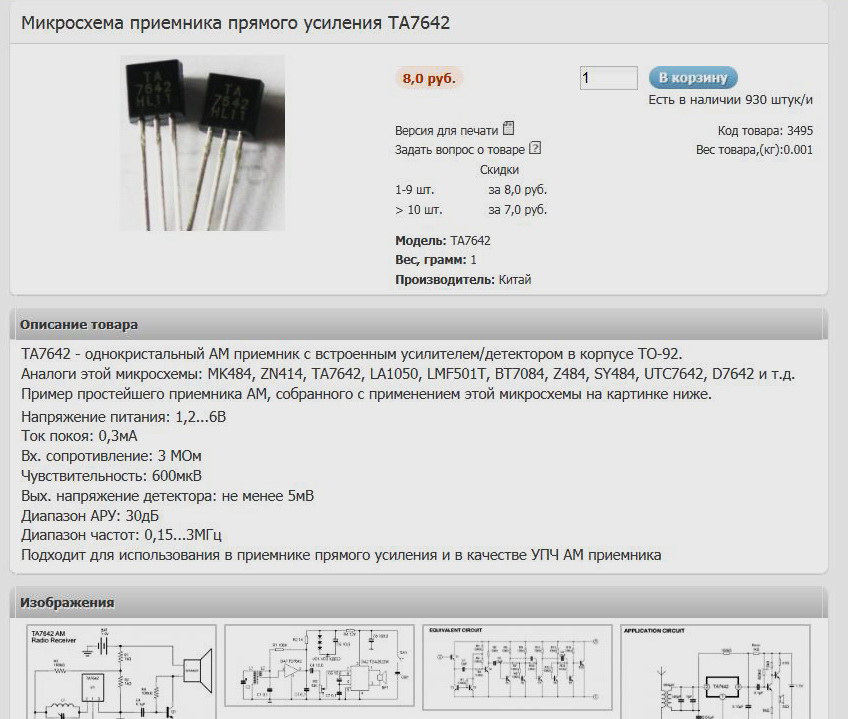
Task: Click the line 'Ток покоя: 0,3мА'
Action: click(x=79, y=436)
